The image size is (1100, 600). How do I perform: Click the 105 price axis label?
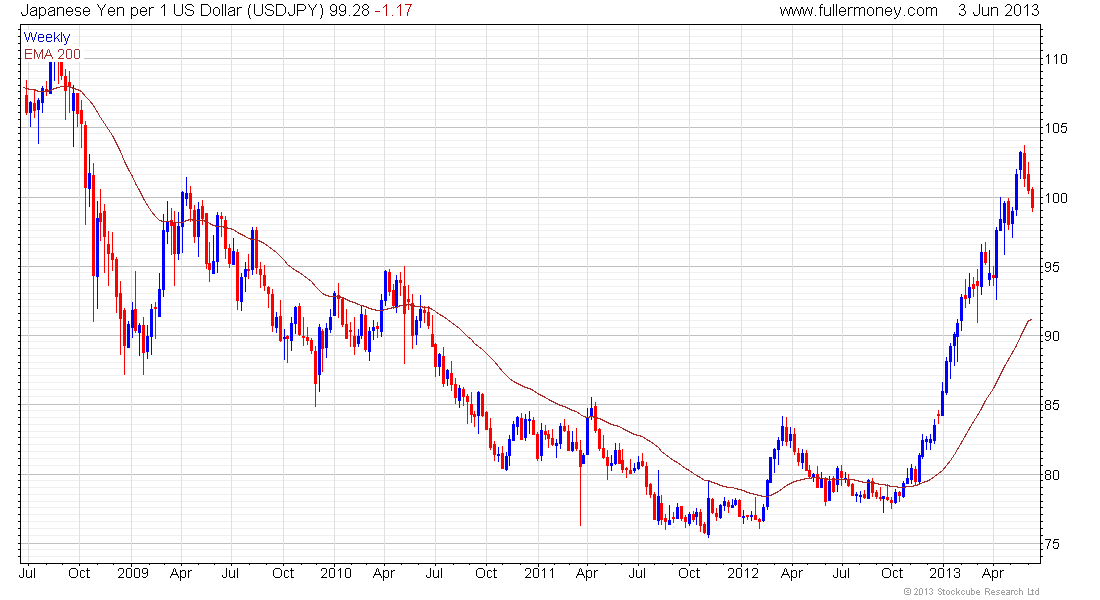(x=1055, y=128)
